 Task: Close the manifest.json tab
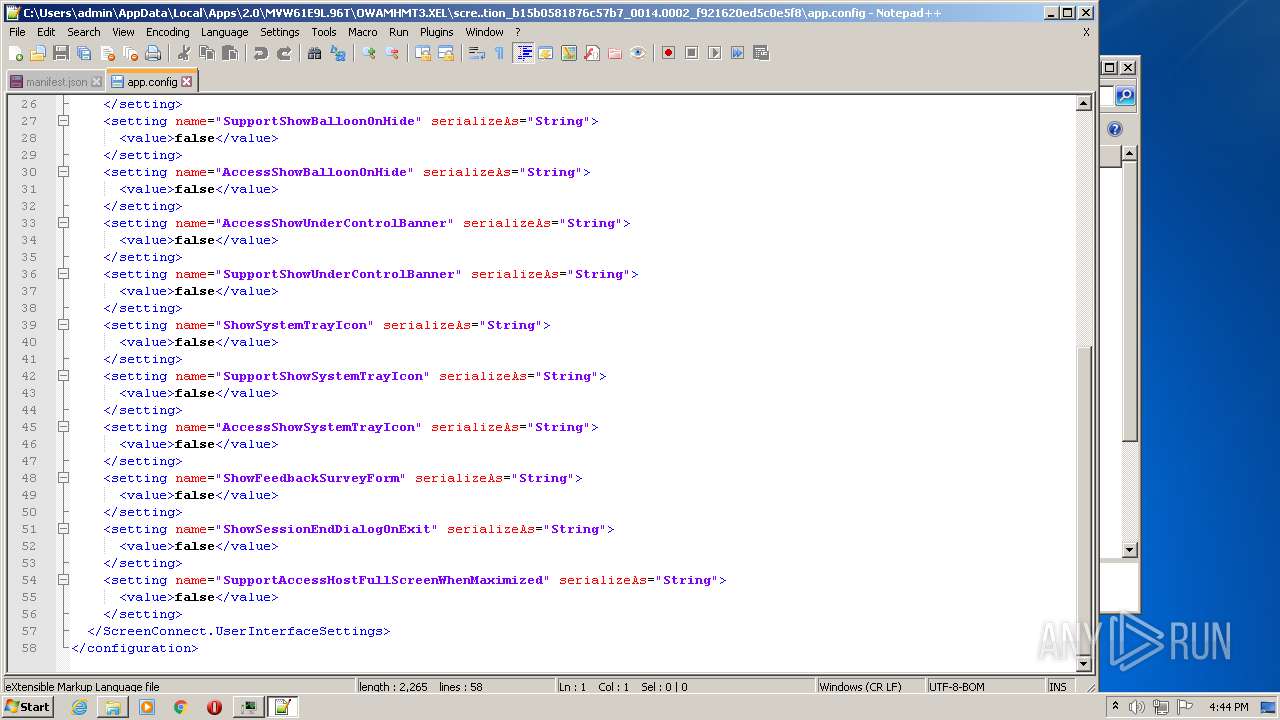[96, 82]
